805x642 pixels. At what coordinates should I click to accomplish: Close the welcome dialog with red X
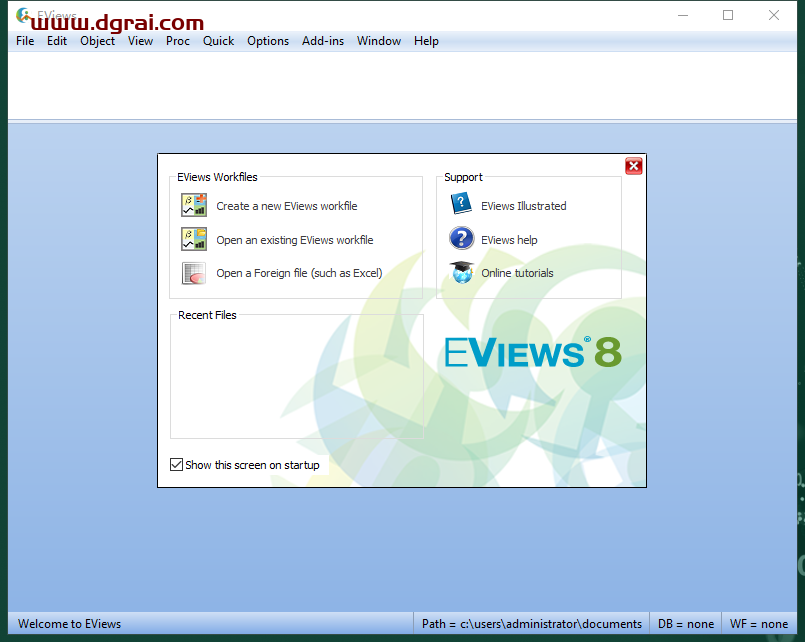[634, 166]
